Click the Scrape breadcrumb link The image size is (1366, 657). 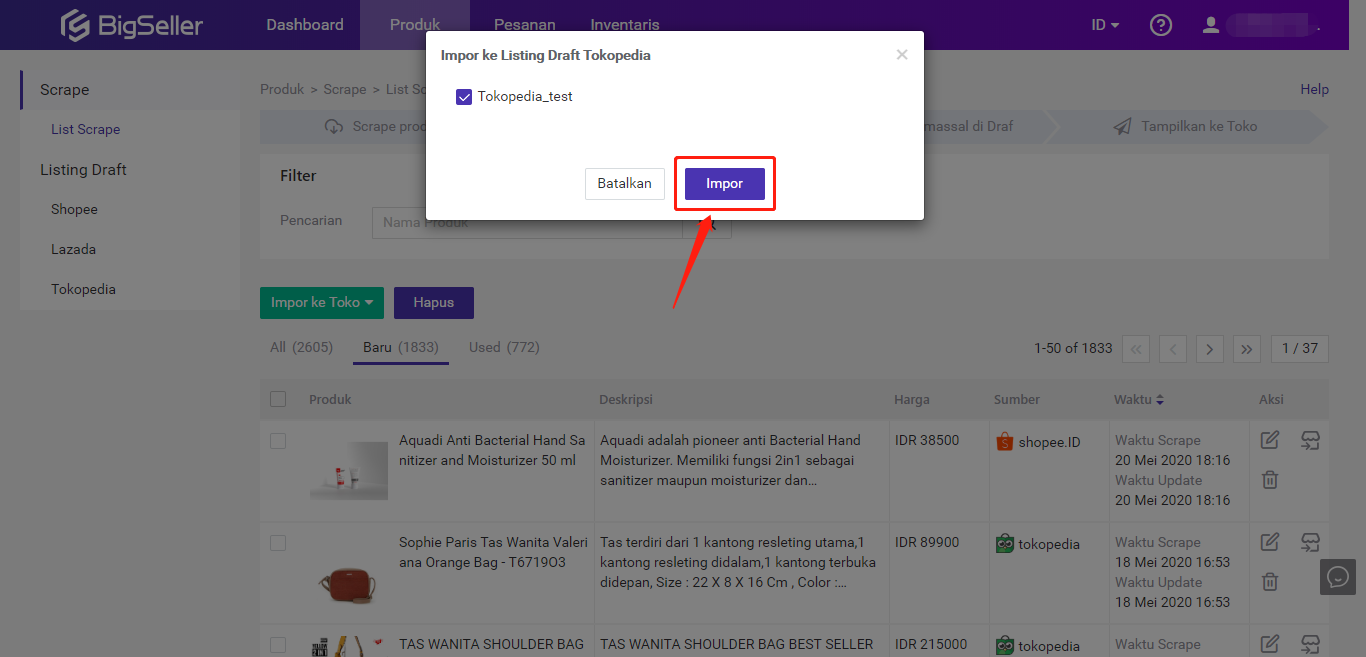click(345, 90)
